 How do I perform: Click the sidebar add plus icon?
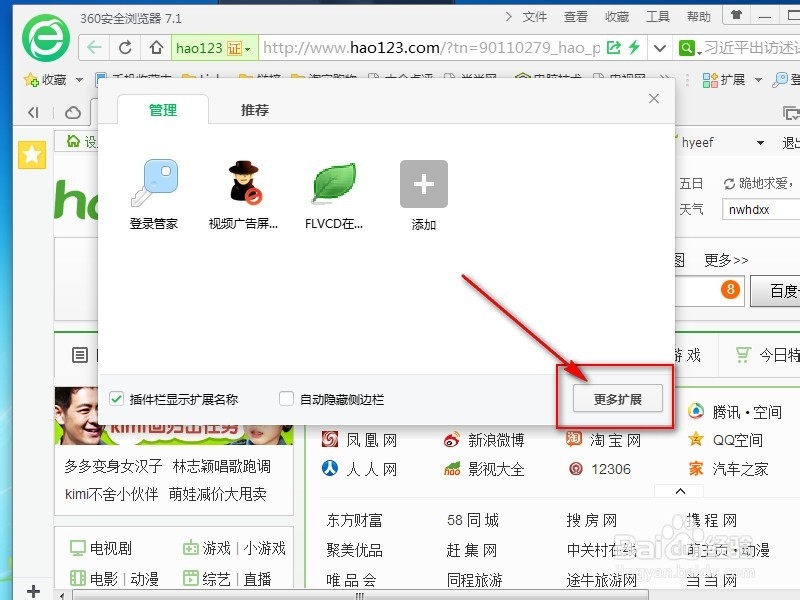pyautogui.click(x=33, y=591)
